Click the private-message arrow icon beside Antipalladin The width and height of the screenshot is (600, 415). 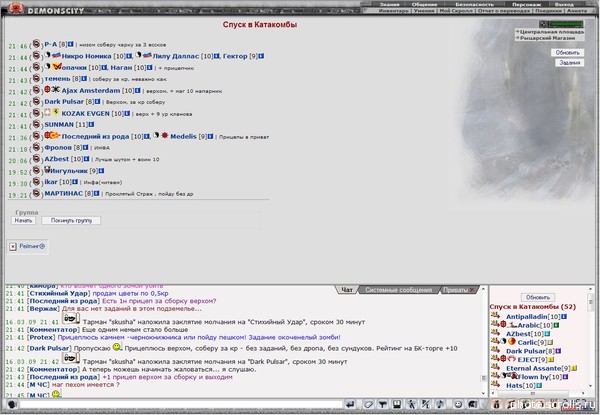click(x=495, y=315)
